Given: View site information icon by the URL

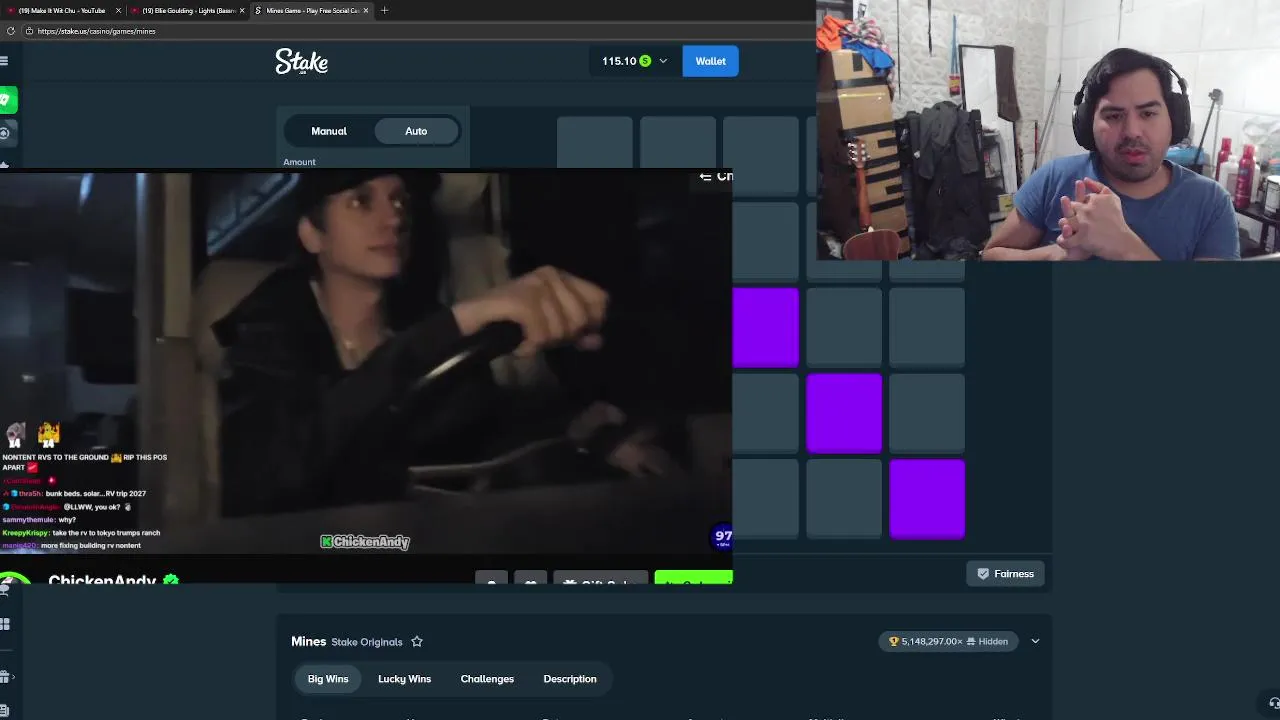Looking at the screenshot, I should pyautogui.click(x=29, y=31).
